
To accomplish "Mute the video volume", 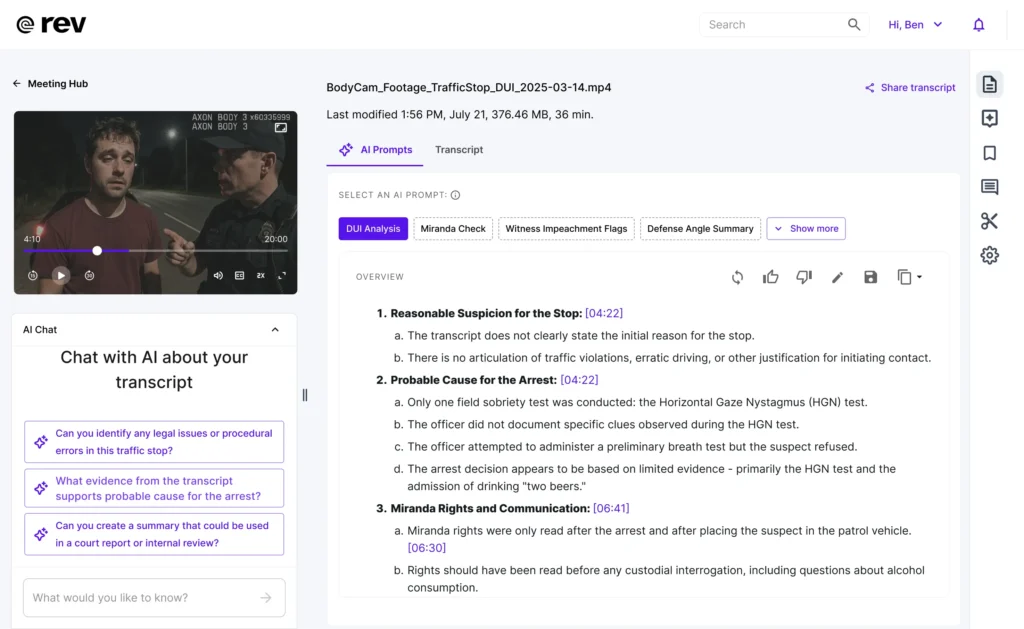I will click(218, 275).
